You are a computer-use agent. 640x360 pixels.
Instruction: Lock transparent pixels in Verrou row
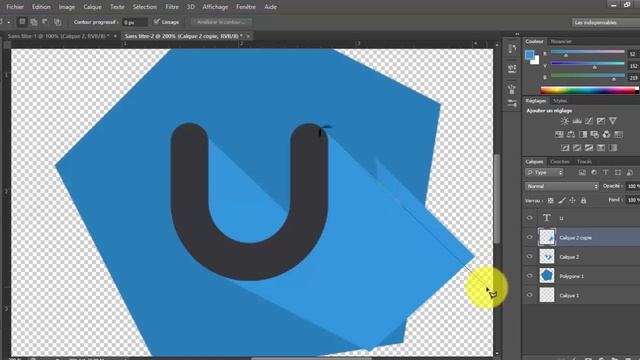pyautogui.click(x=551, y=200)
